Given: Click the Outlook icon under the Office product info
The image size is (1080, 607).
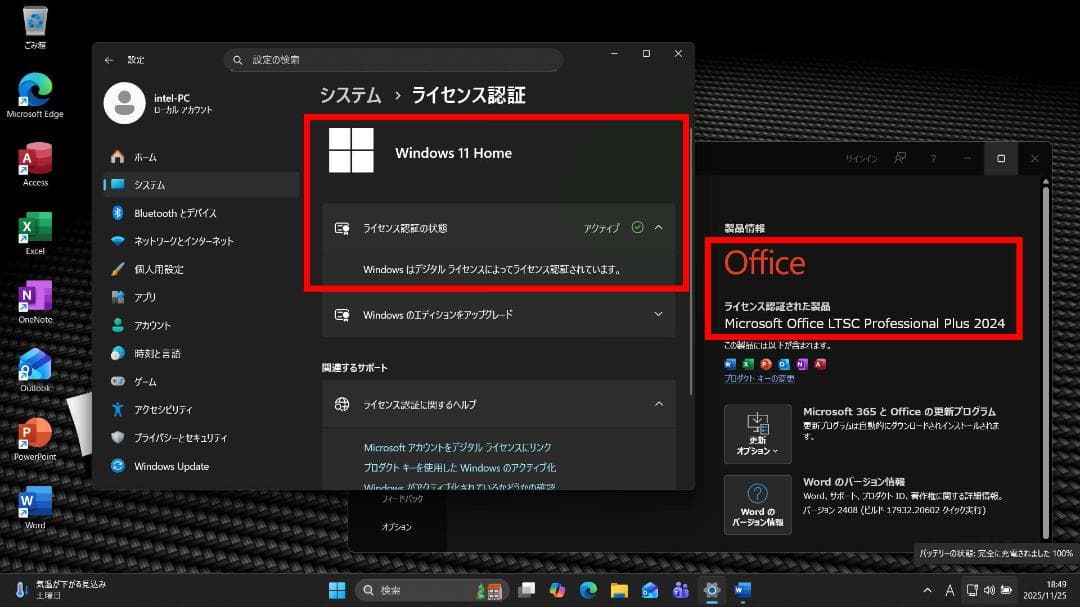Looking at the screenshot, I should (783, 365).
